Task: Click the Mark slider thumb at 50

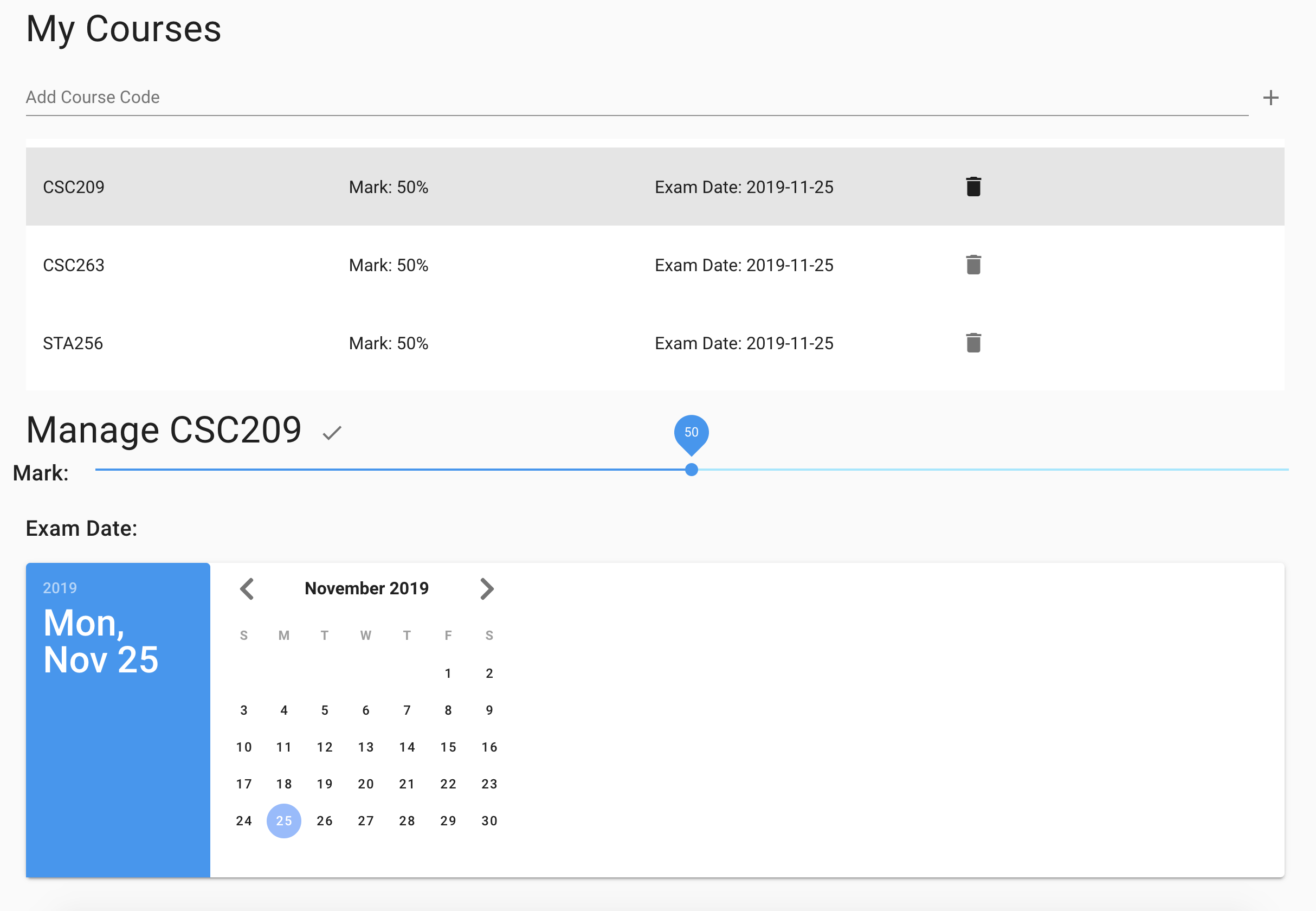Action: click(691, 470)
